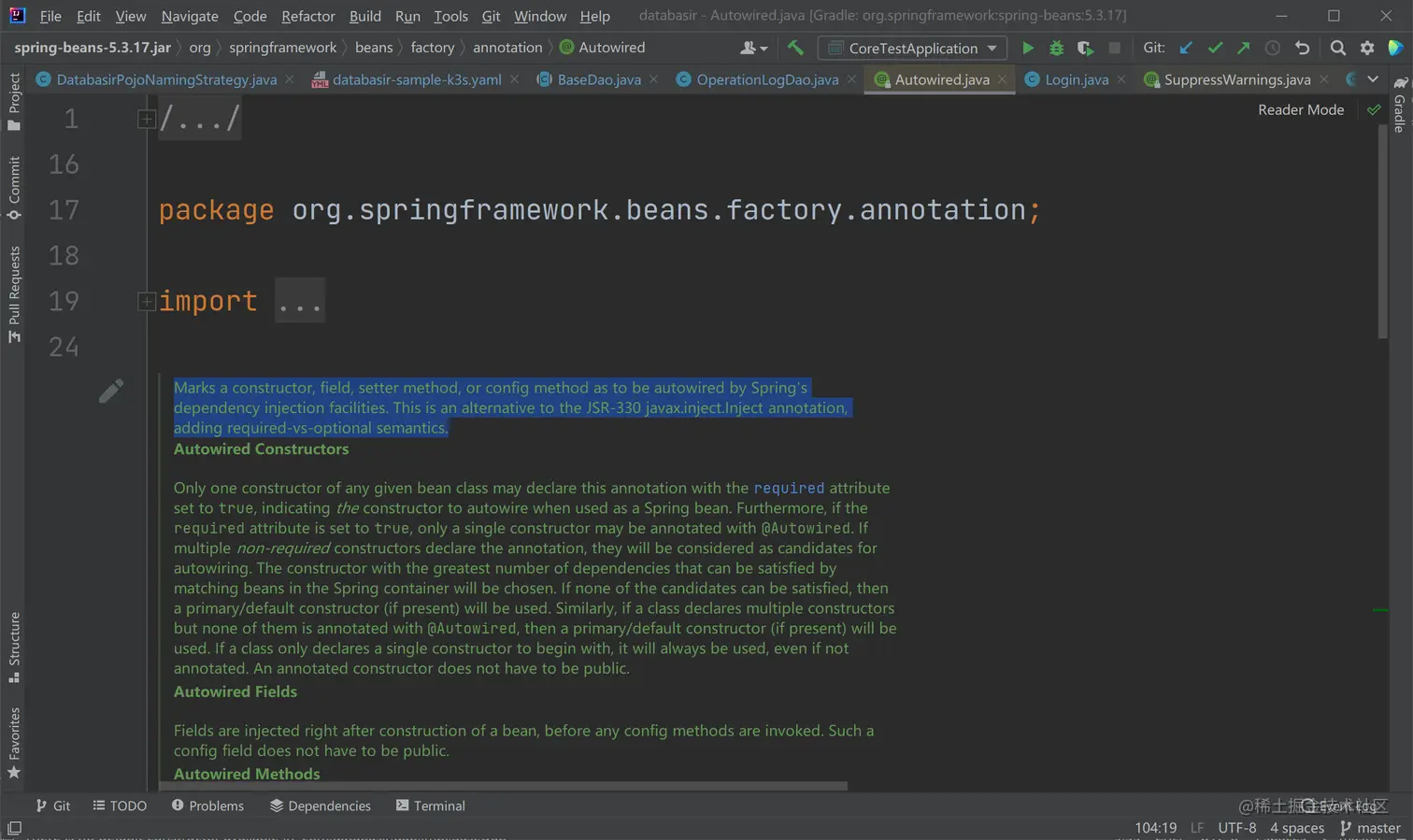Show Git history clock icon
The height and width of the screenshot is (840, 1413).
tap(1272, 48)
